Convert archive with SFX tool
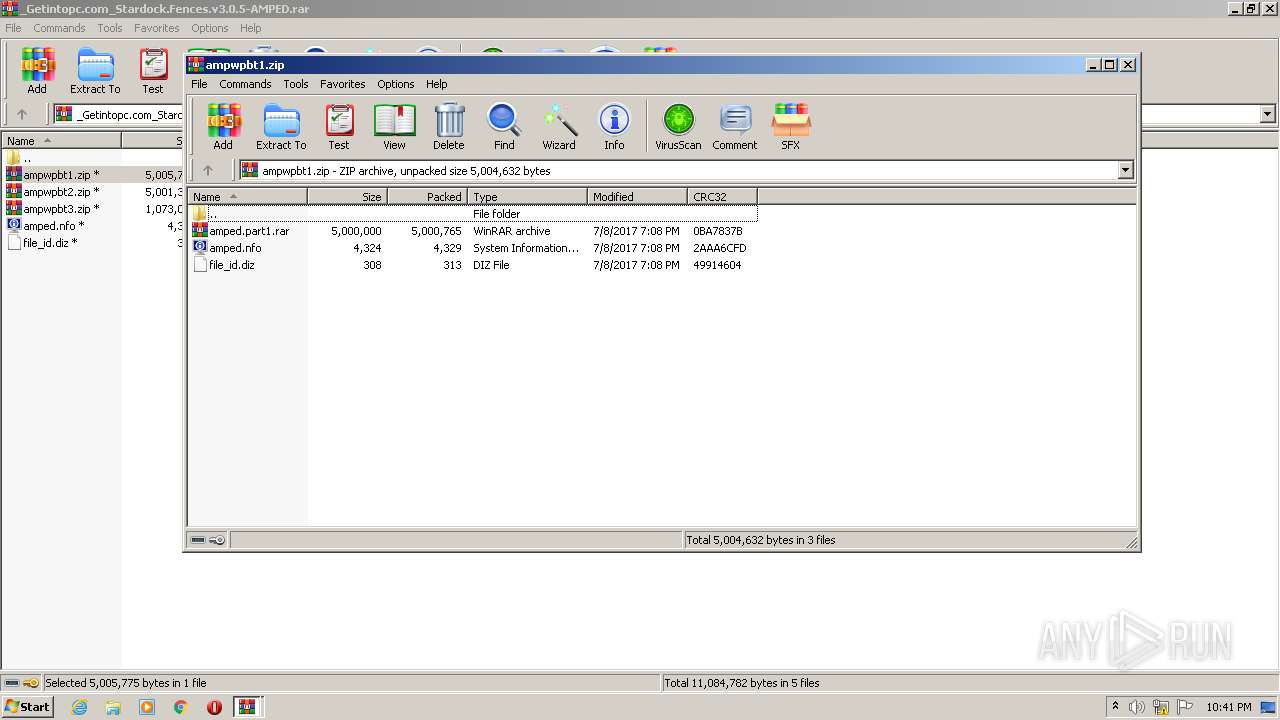Viewport: 1280px width, 720px height. 791,127
